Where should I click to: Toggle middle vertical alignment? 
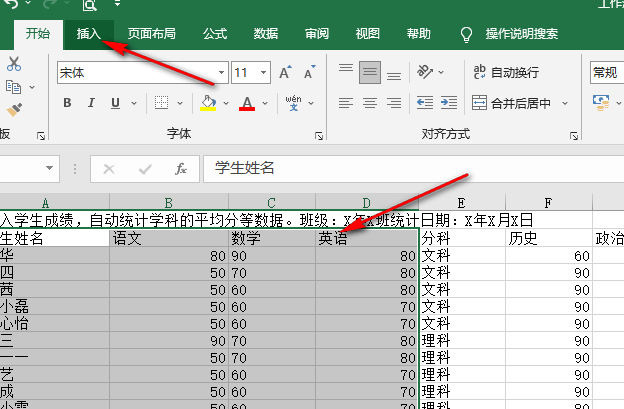click(370, 72)
